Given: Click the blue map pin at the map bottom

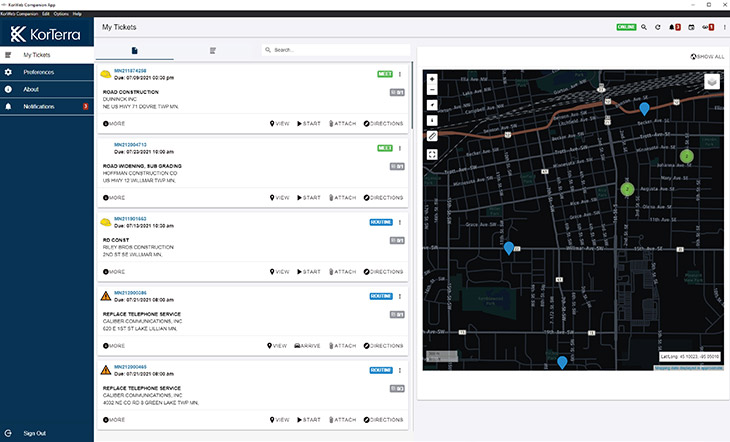Looking at the screenshot, I should [562, 362].
